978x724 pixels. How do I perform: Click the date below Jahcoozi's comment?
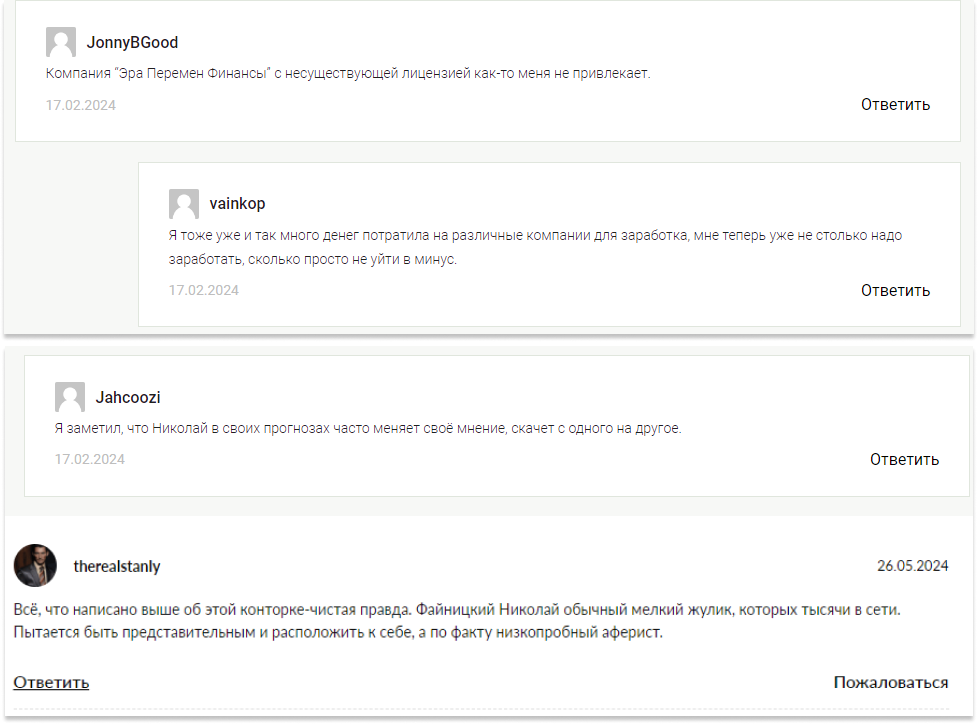click(x=90, y=459)
